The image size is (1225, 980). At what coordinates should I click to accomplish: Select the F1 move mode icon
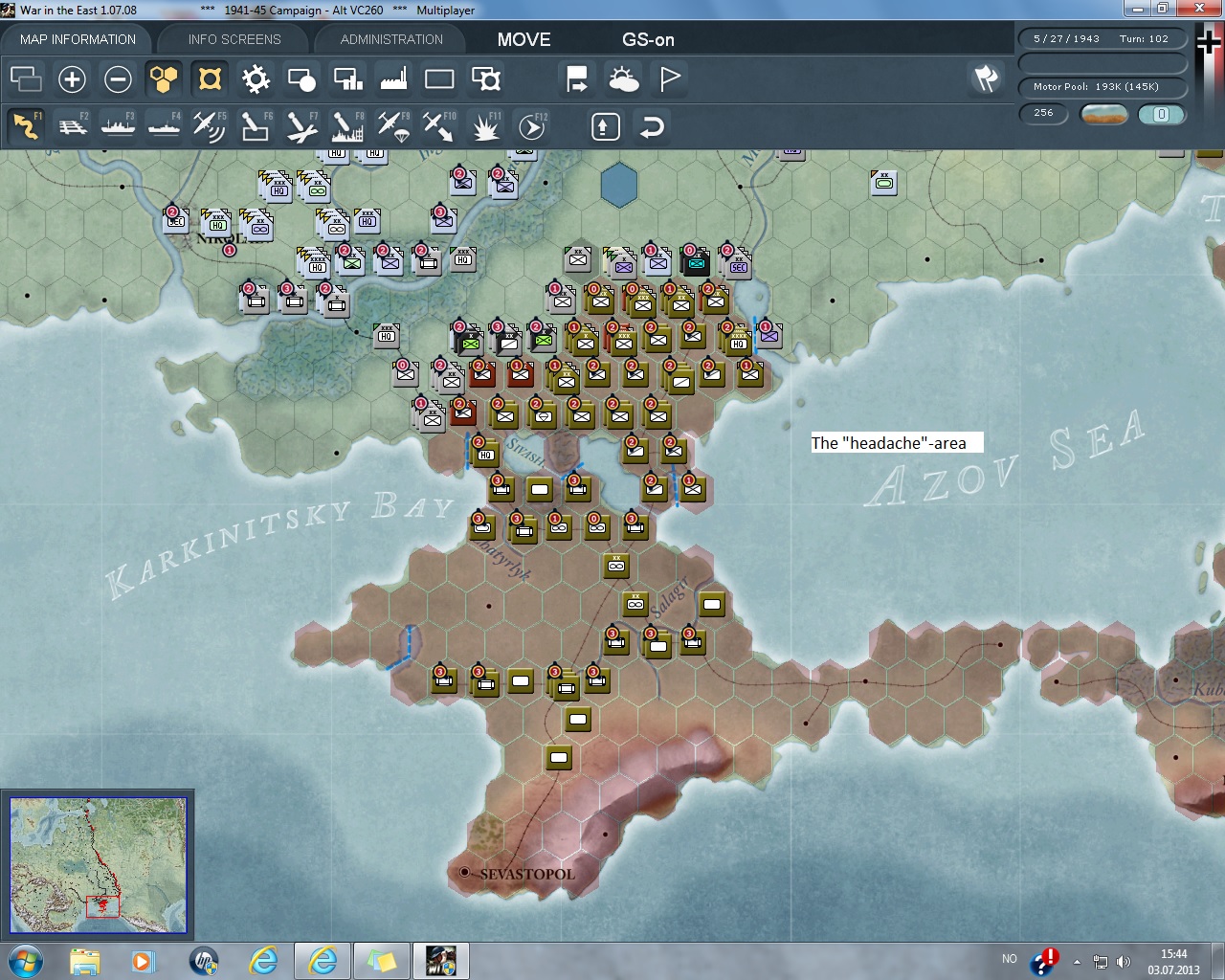pyautogui.click(x=26, y=126)
